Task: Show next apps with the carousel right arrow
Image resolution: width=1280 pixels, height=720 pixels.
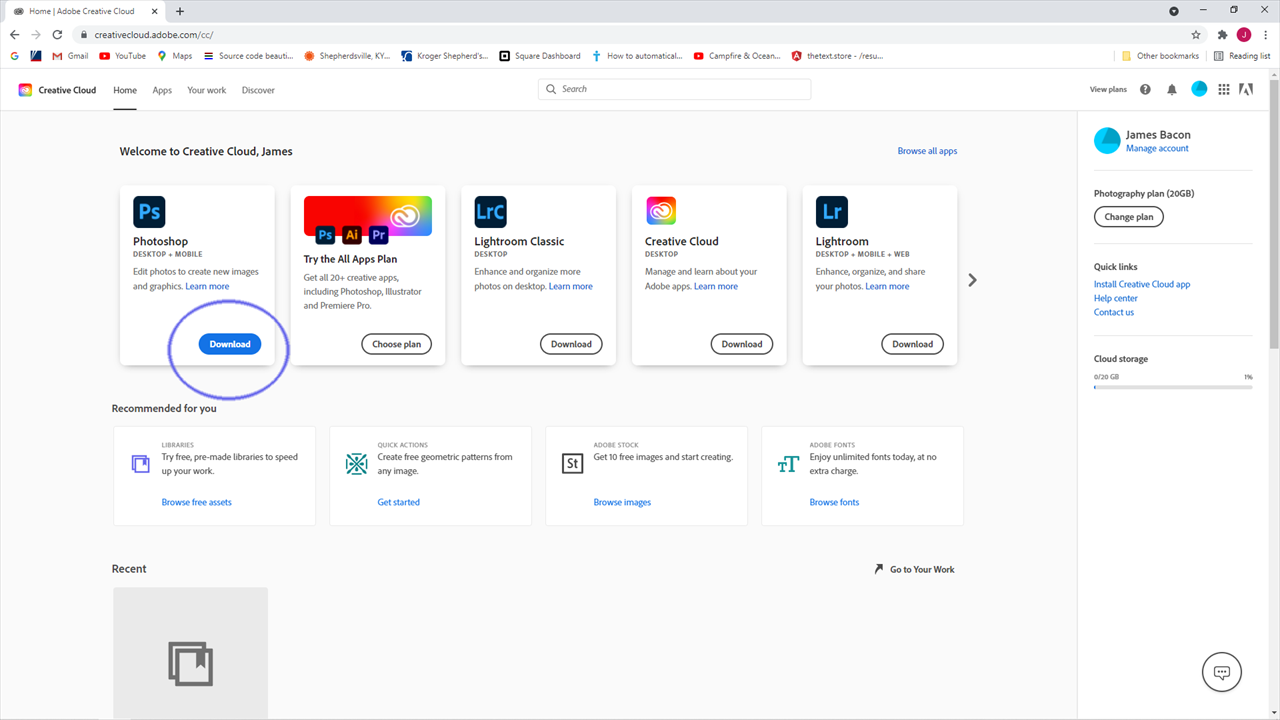Action: 972,280
